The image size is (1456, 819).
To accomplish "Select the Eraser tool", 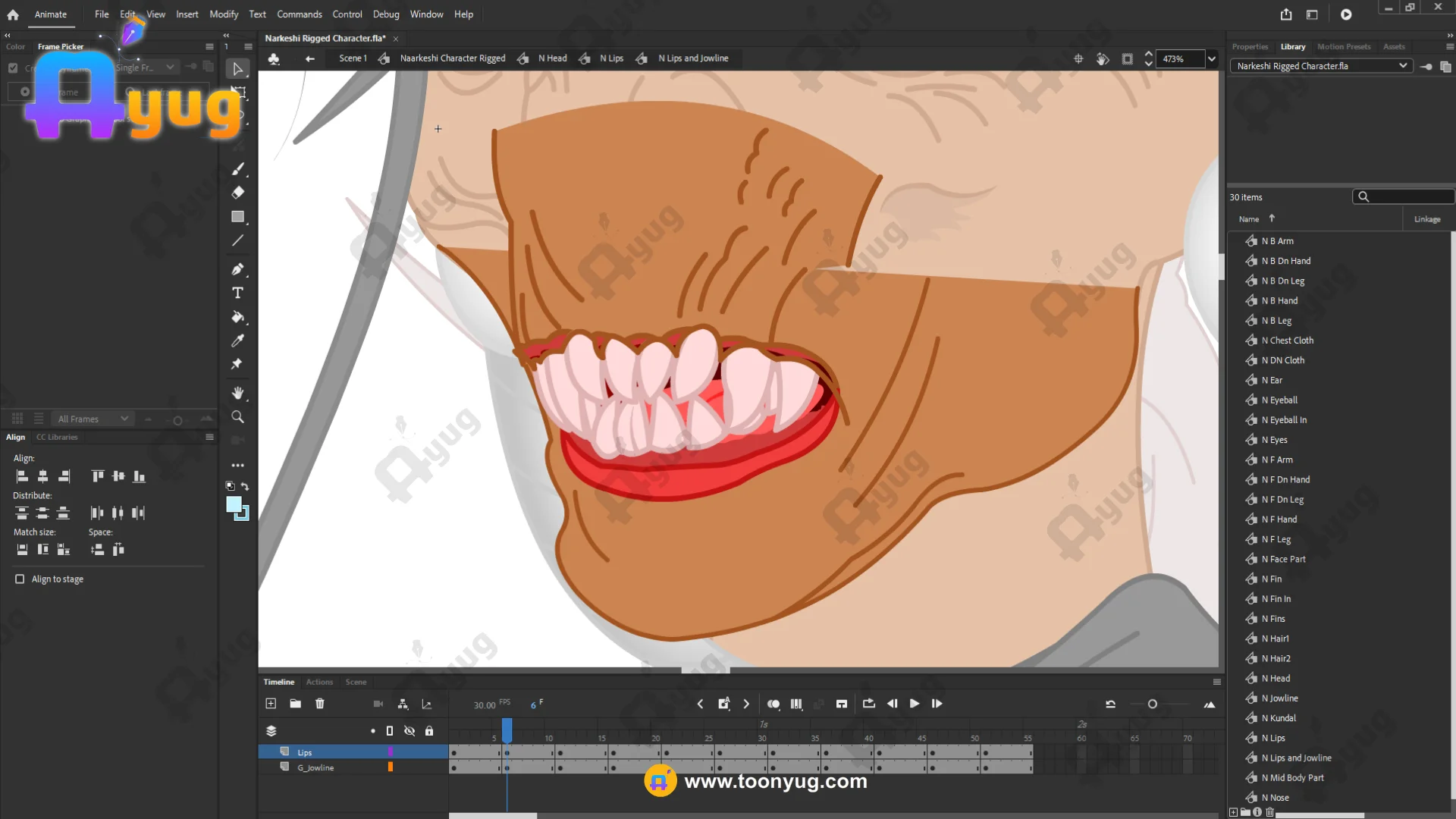I will 237,193.
